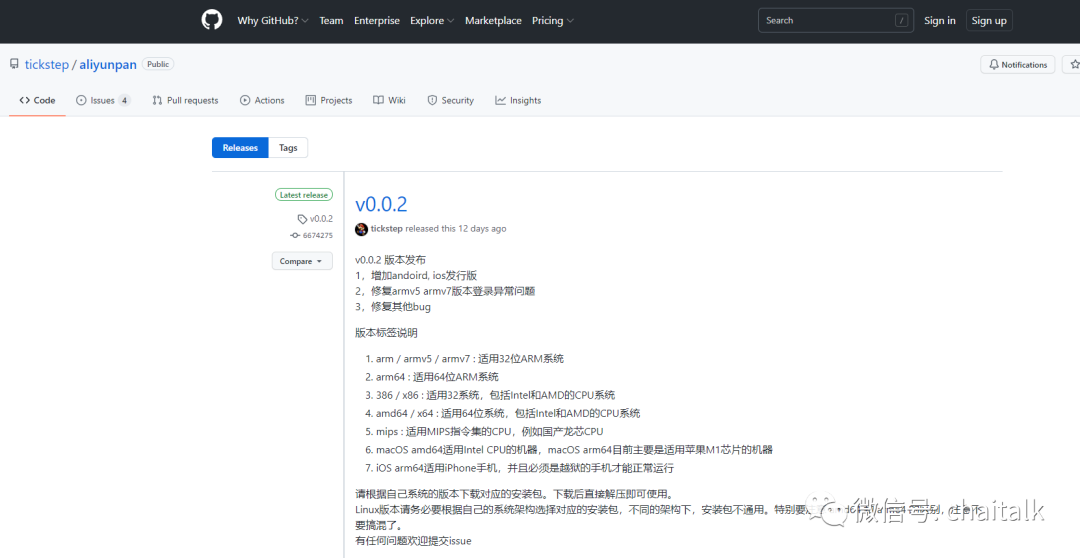
Task: Click the Issues count badge 4
Action: point(124,101)
